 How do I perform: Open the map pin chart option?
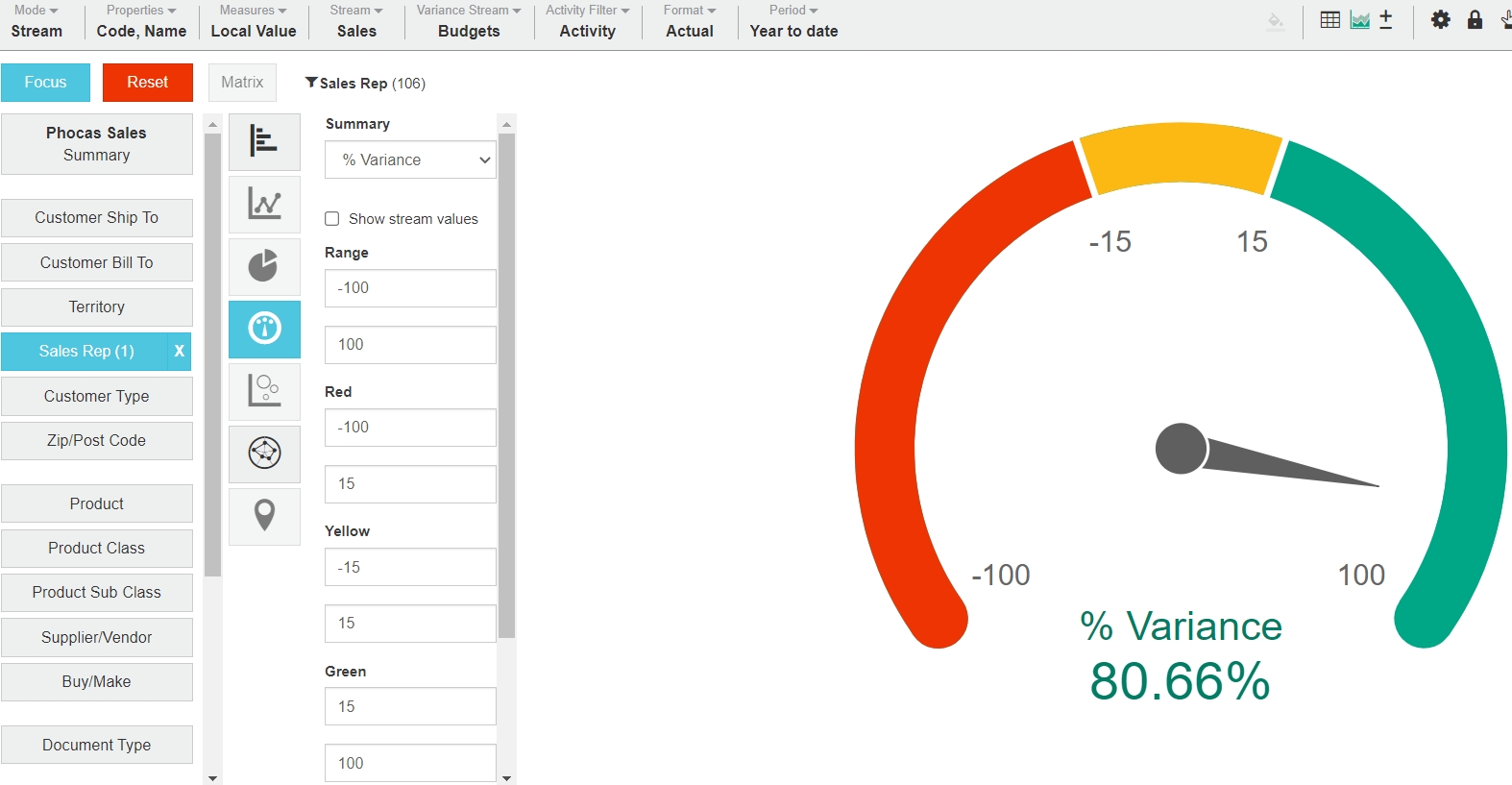pyautogui.click(x=264, y=515)
